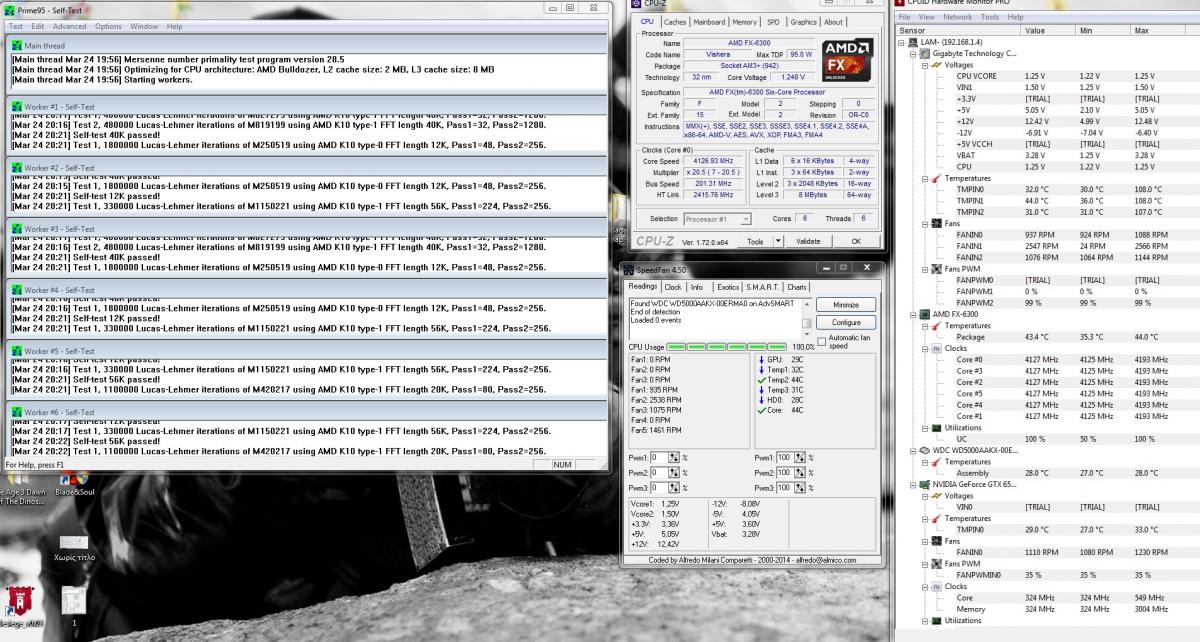This screenshot has height=642, width=1200.
Task: Click the Fans icon under Gigabyte board in HWMonitor
Action: click(937, 223)
